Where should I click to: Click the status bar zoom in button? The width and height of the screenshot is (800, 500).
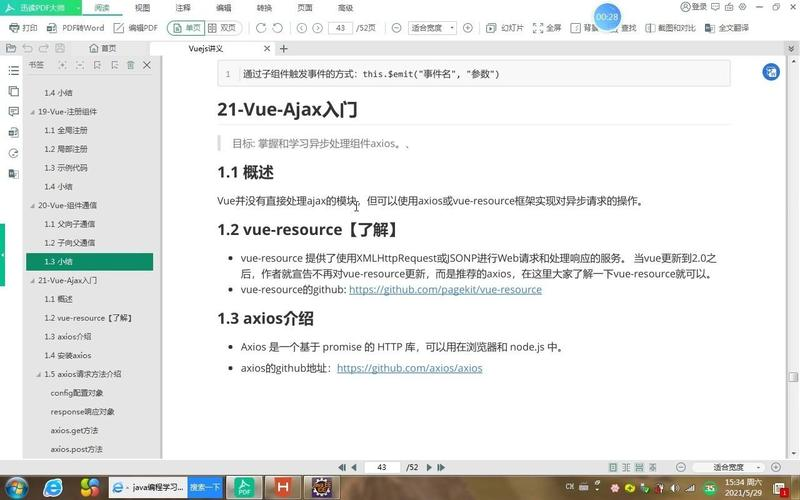pyautogui.click(x=776, y=467)
